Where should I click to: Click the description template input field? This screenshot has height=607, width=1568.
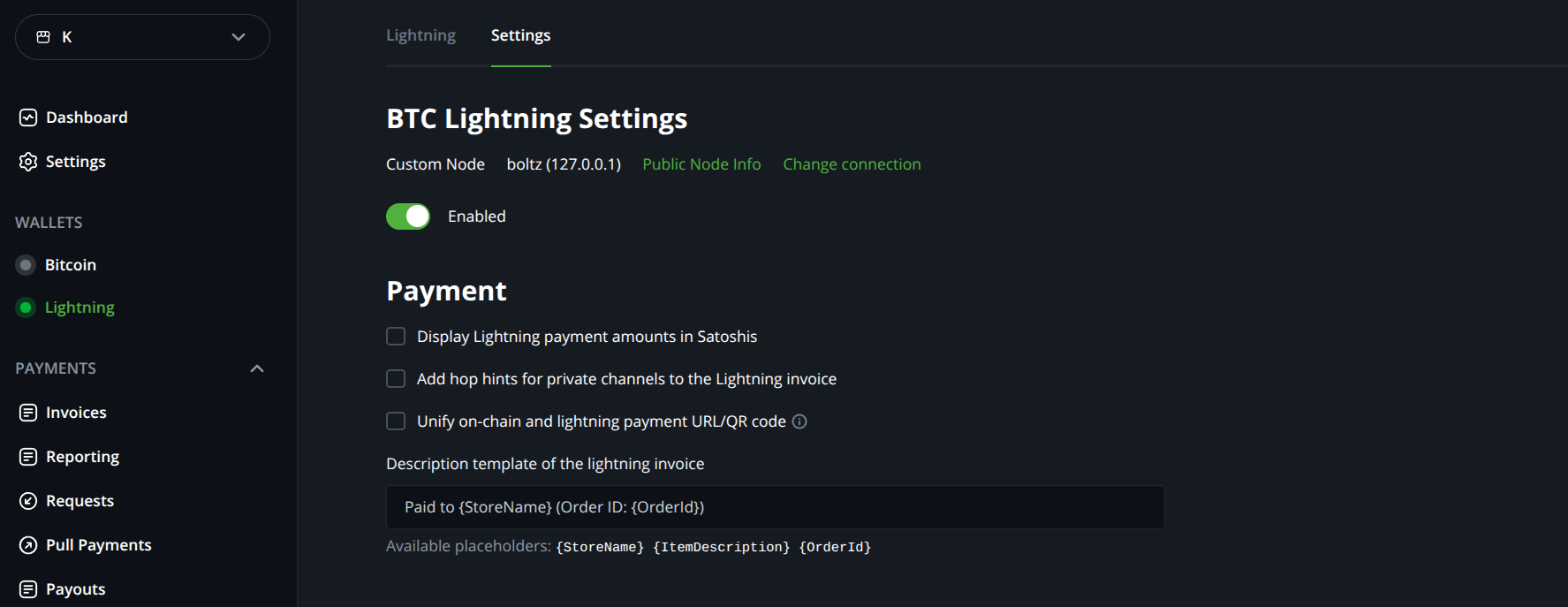click(x=776, y=507)
